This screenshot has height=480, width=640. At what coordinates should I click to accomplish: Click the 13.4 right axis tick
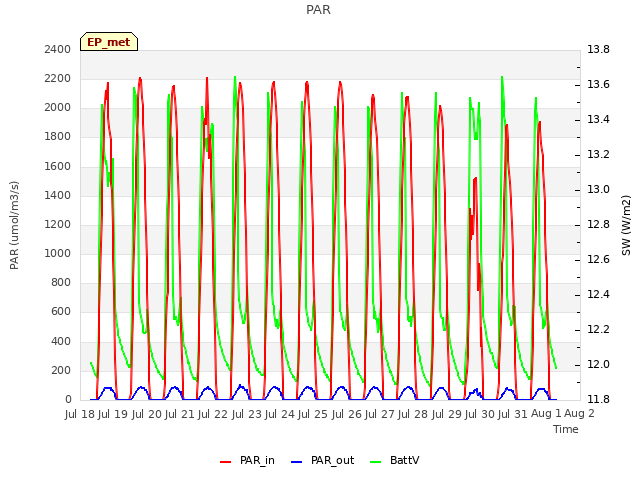click(598, 120)
